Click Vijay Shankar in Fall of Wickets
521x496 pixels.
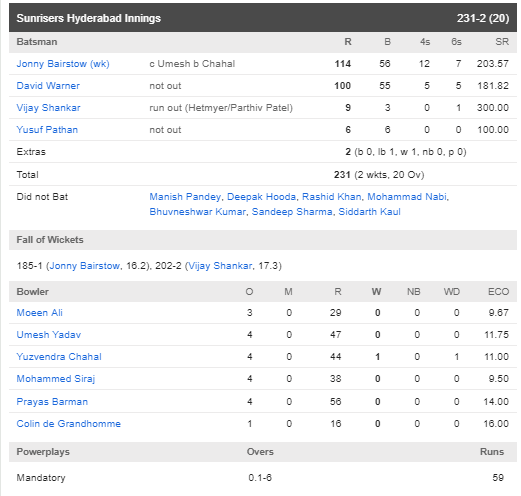point(220,266)
